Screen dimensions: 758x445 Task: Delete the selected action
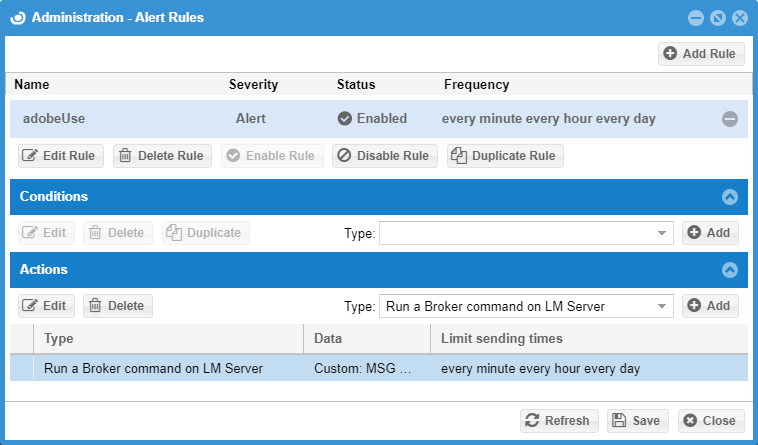118,306
